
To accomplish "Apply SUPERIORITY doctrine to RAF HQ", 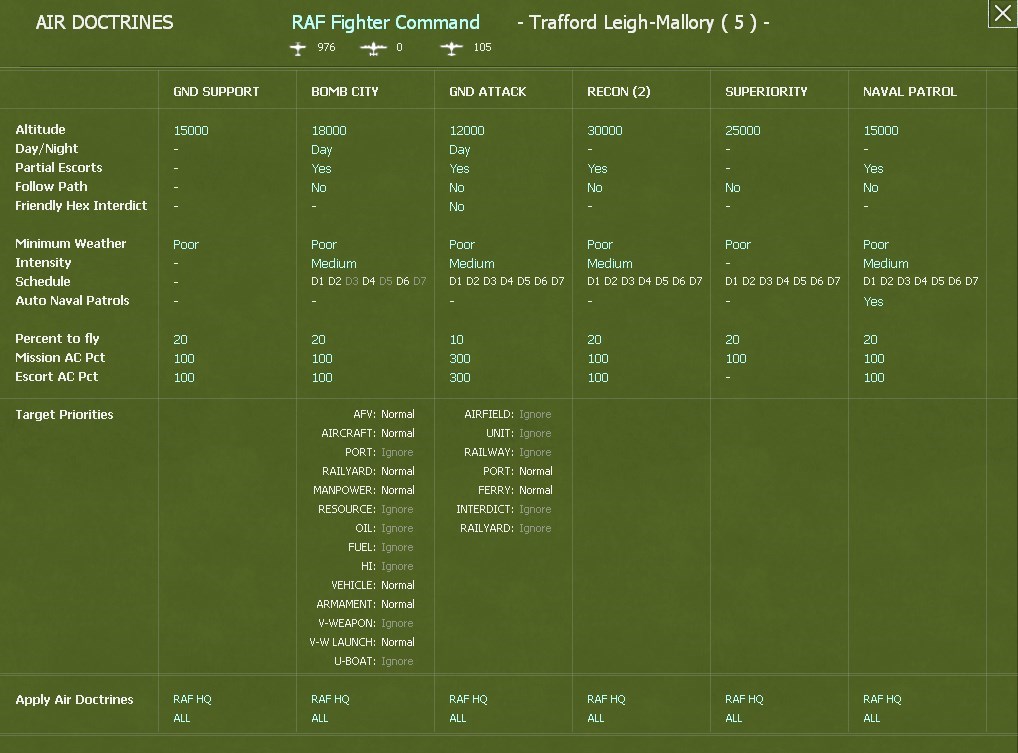I will pos(744,699).
